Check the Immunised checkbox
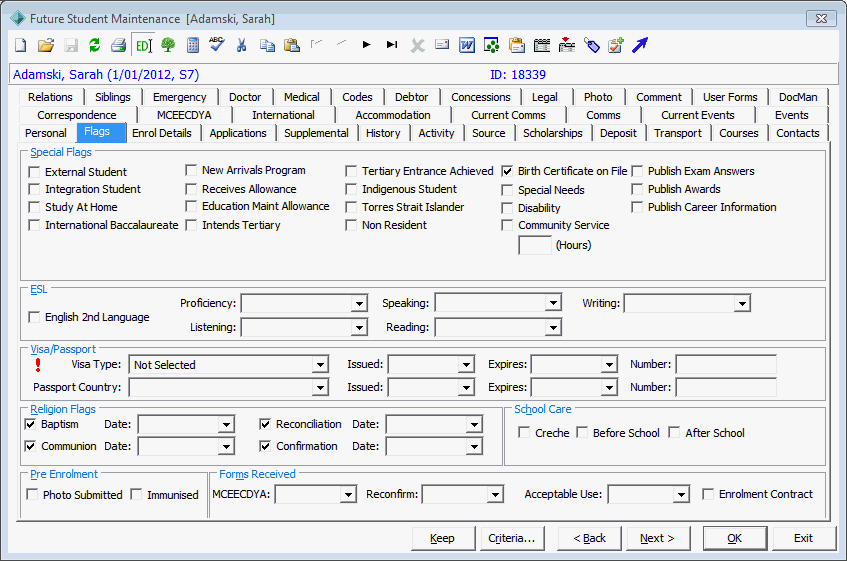The image size is (847, 561). click(137, 495)
